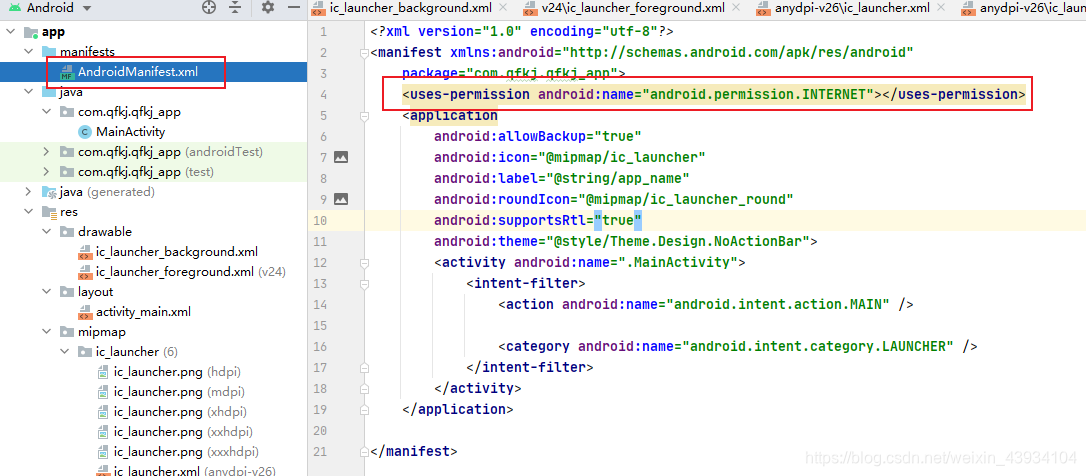Click the app module folder icon
1086x476 pixels.
click(x=30, y=33)
